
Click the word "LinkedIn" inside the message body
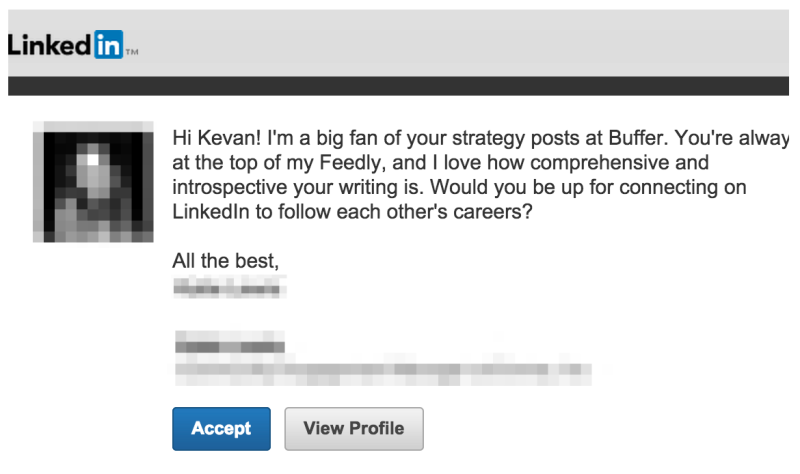click(x=211, y=212)
